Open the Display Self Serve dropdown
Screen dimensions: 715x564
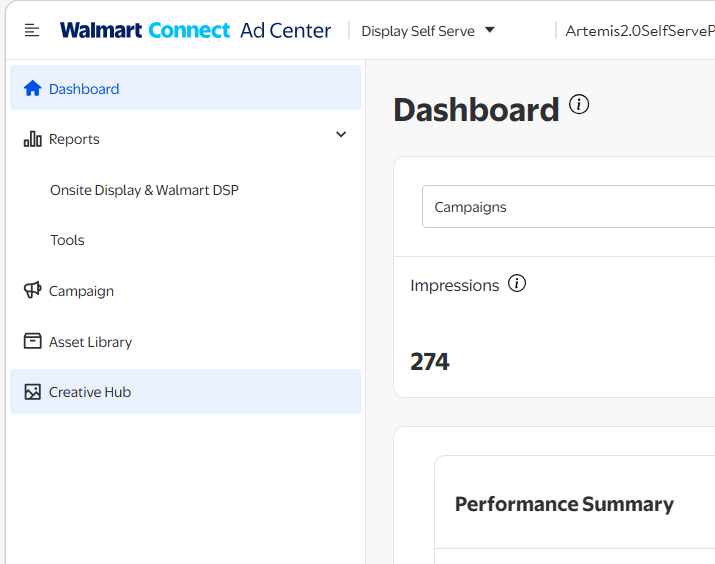pyautogui.click(x=428, y=31)
